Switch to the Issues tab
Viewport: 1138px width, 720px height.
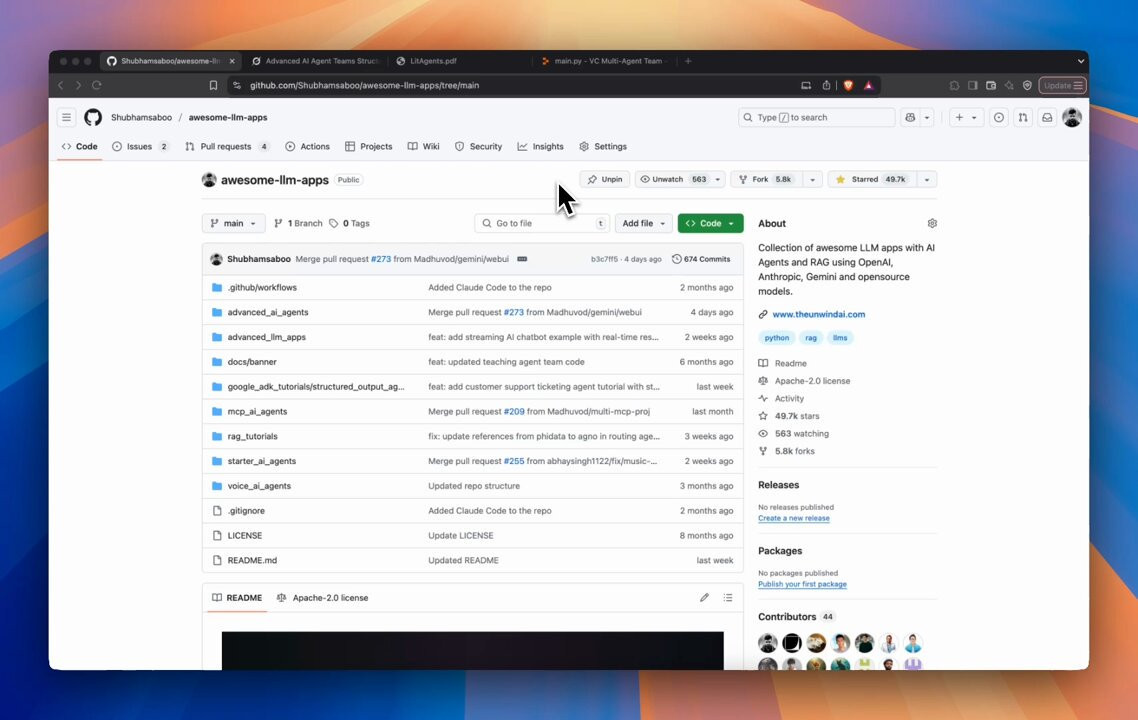coord(141,146)
